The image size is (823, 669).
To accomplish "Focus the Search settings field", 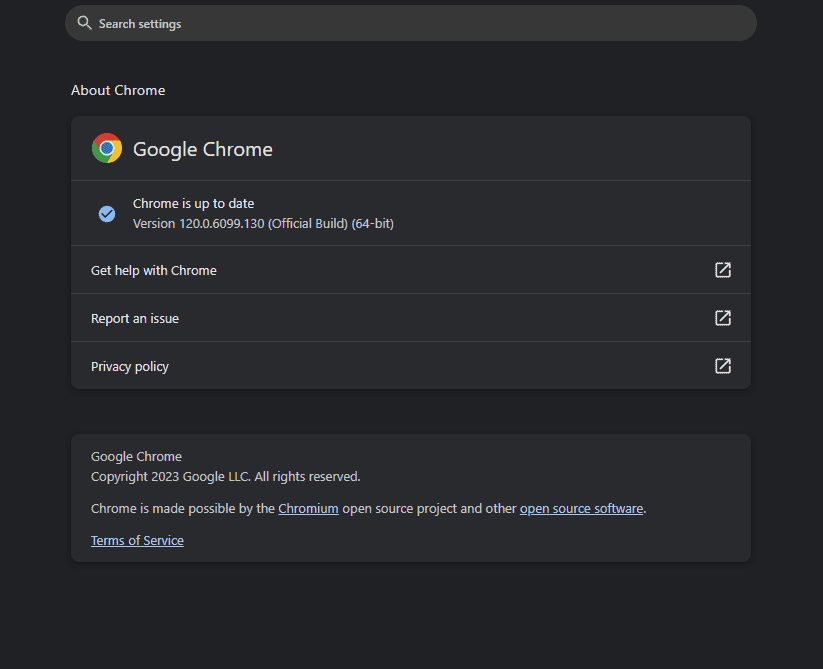I will 410,23.
